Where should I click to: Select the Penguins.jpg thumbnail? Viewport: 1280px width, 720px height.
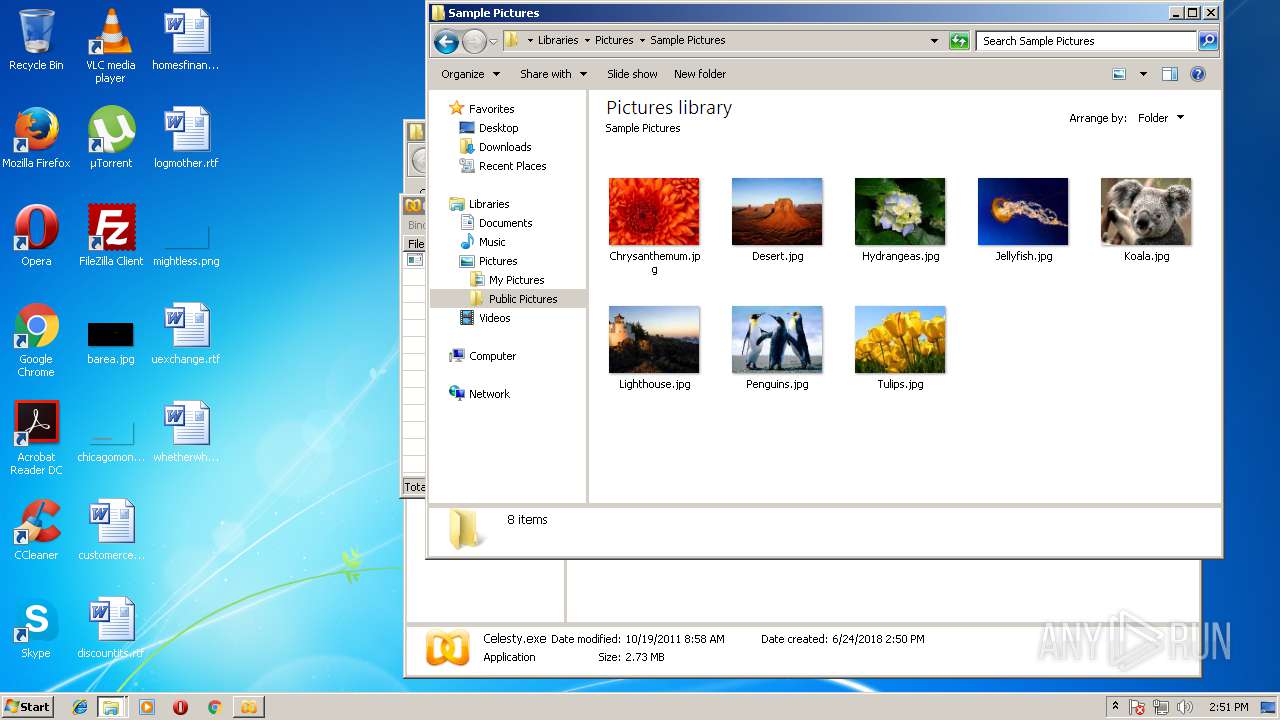pyautogui.click(x=777, y=340)
